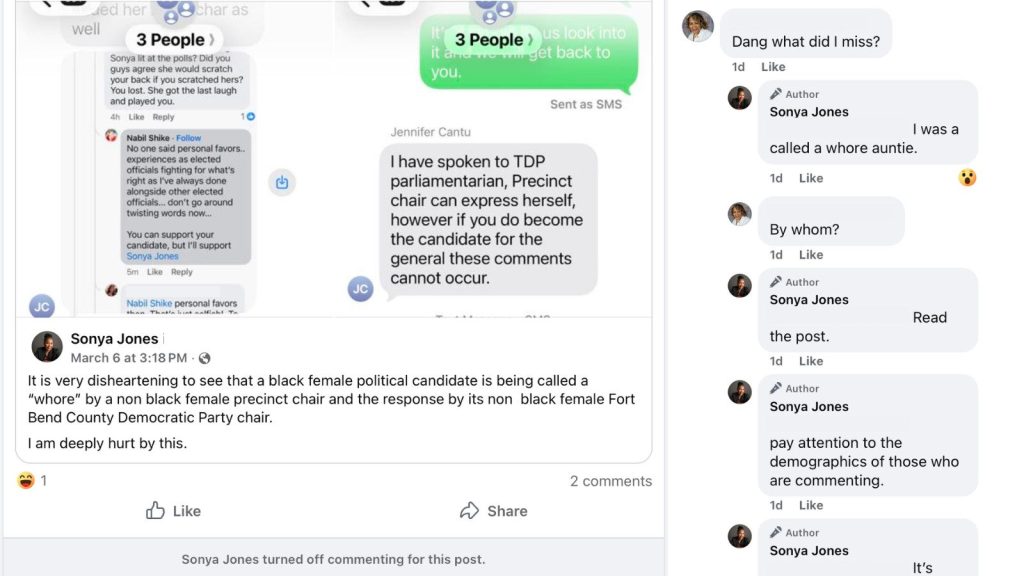The width and height of the screenshot is (1024, 576).
Task: Like the 'By whom?' comment
Action: (811, 255)
